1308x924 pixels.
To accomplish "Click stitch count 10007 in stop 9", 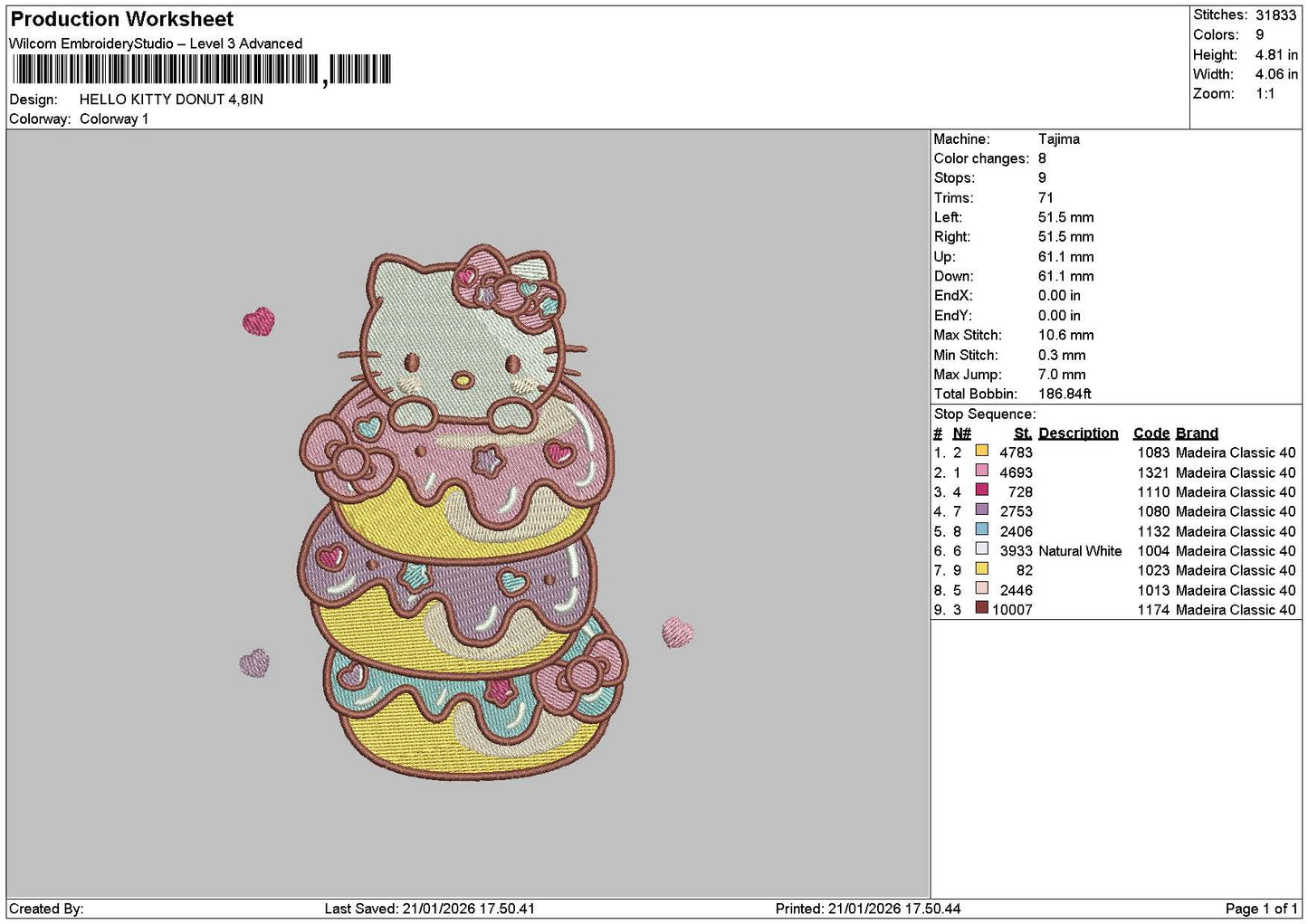I will 1012,610.
